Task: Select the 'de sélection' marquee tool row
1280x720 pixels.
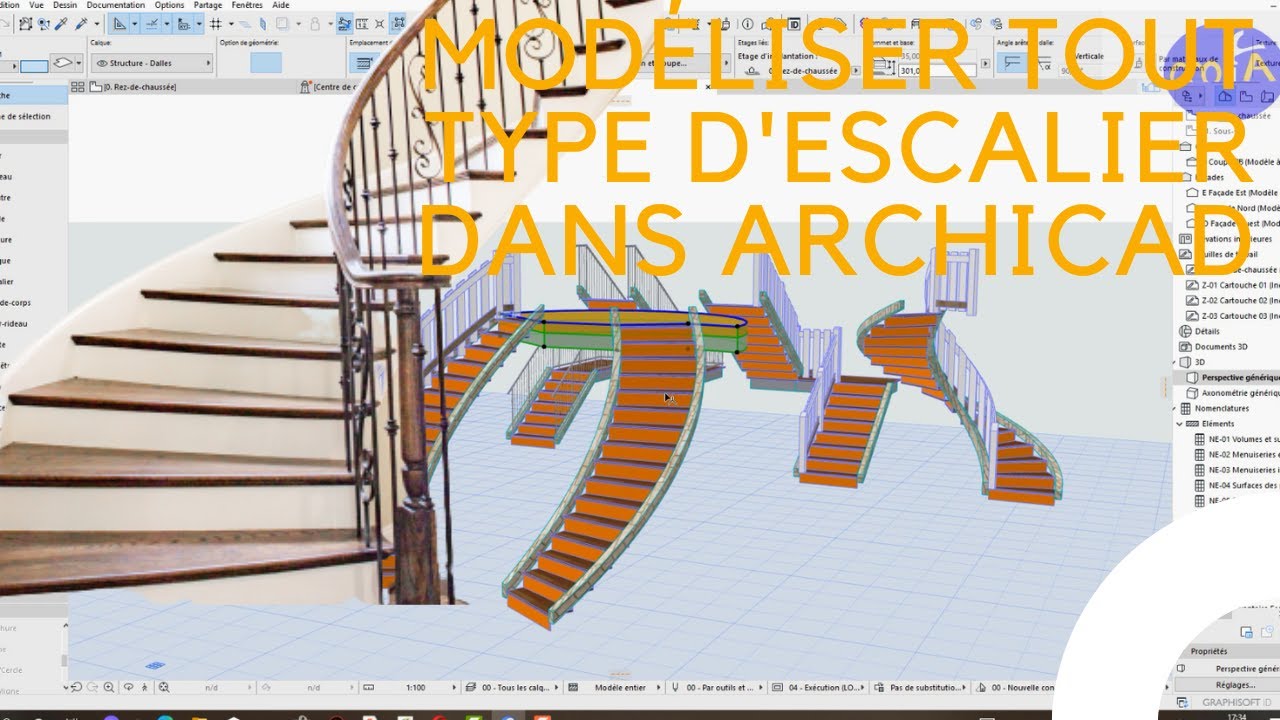Action: (x=34, y=117)
